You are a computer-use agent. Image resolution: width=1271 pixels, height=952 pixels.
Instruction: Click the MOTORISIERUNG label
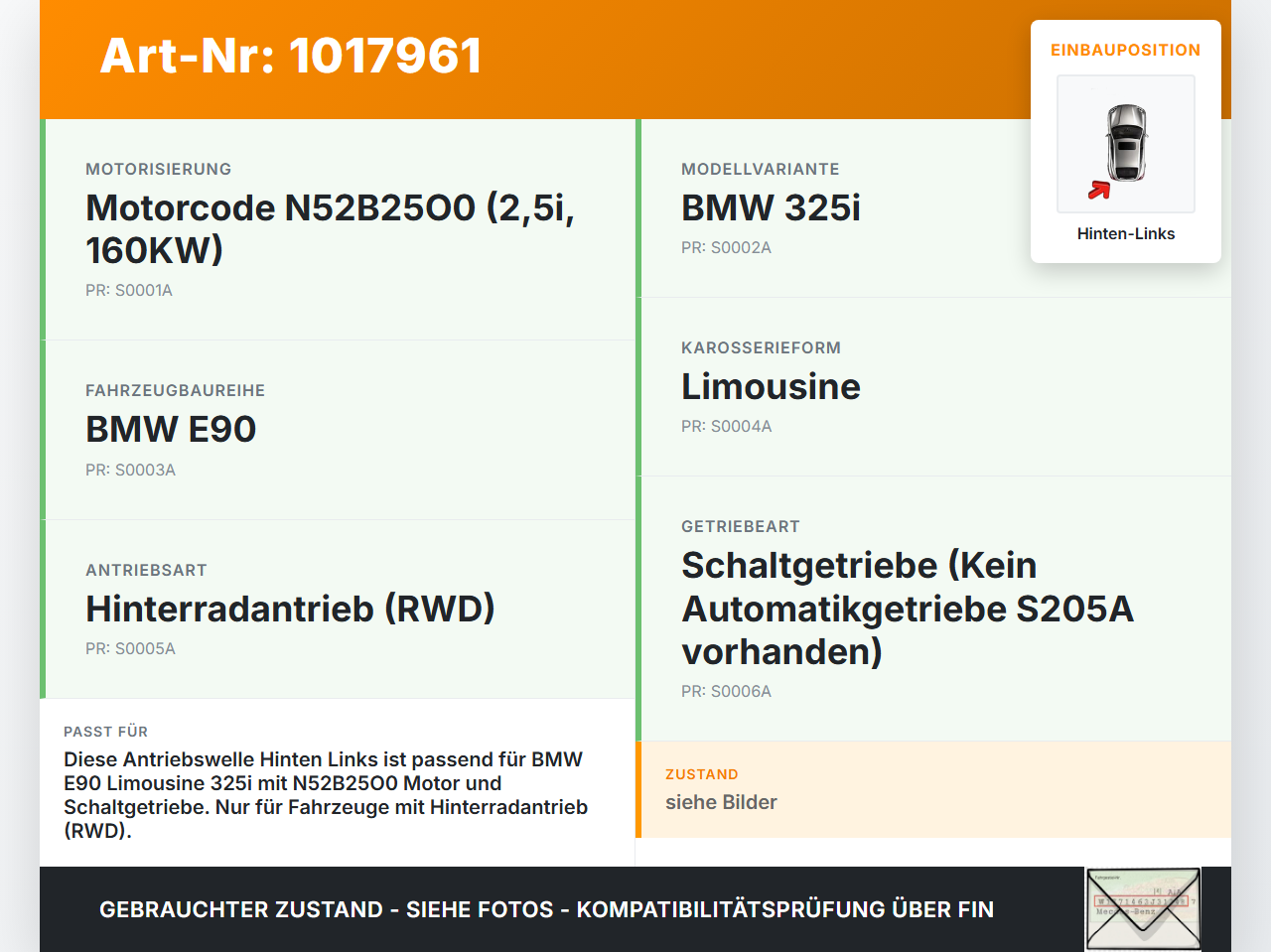pos(159,169)
